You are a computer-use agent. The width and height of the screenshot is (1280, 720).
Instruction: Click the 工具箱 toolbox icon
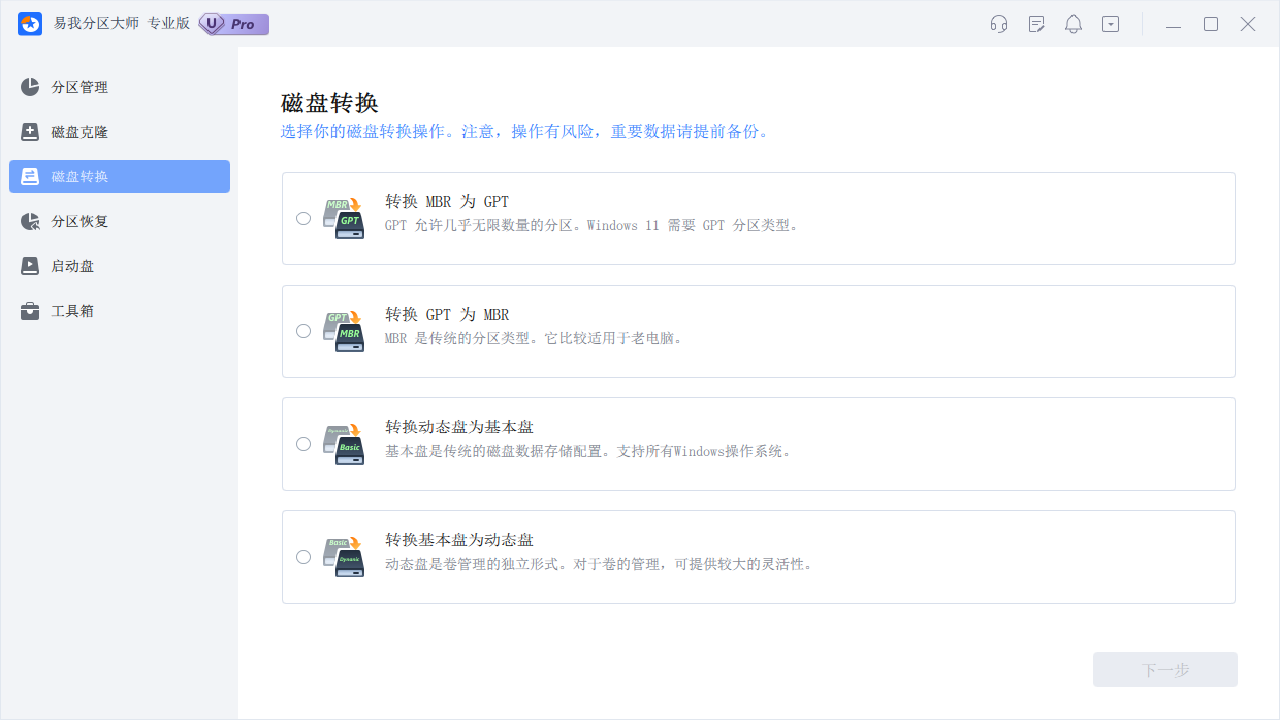tap(30, 311)
